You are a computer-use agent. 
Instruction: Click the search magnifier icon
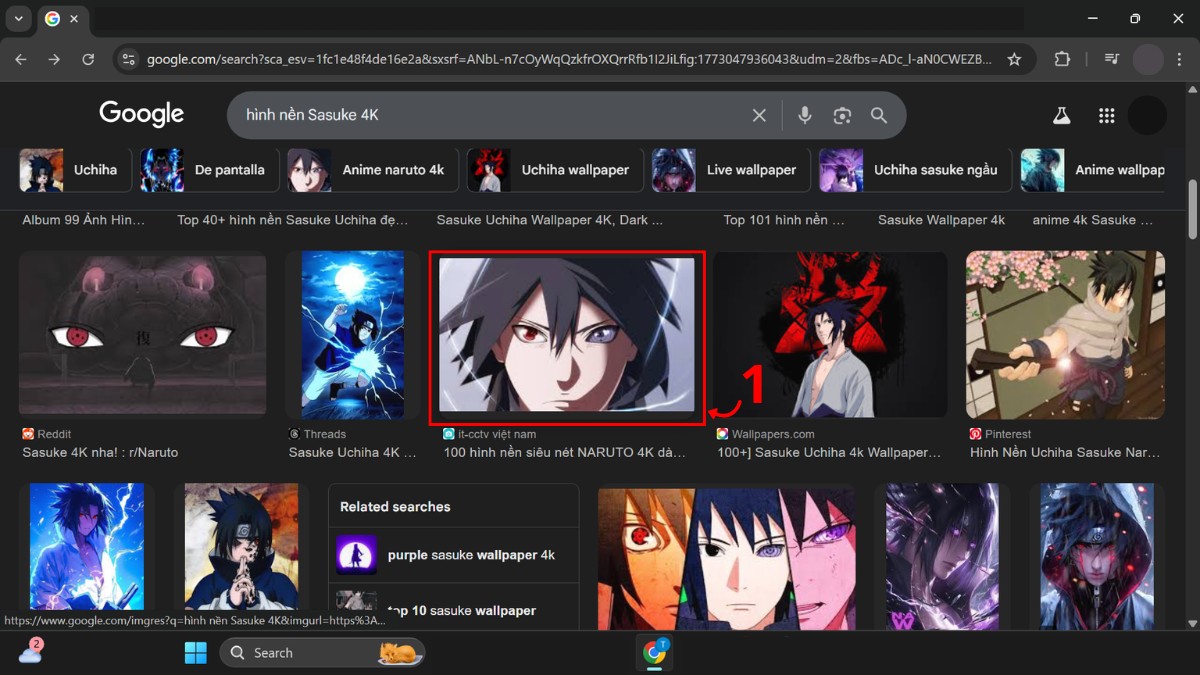[x=879, y=115]
